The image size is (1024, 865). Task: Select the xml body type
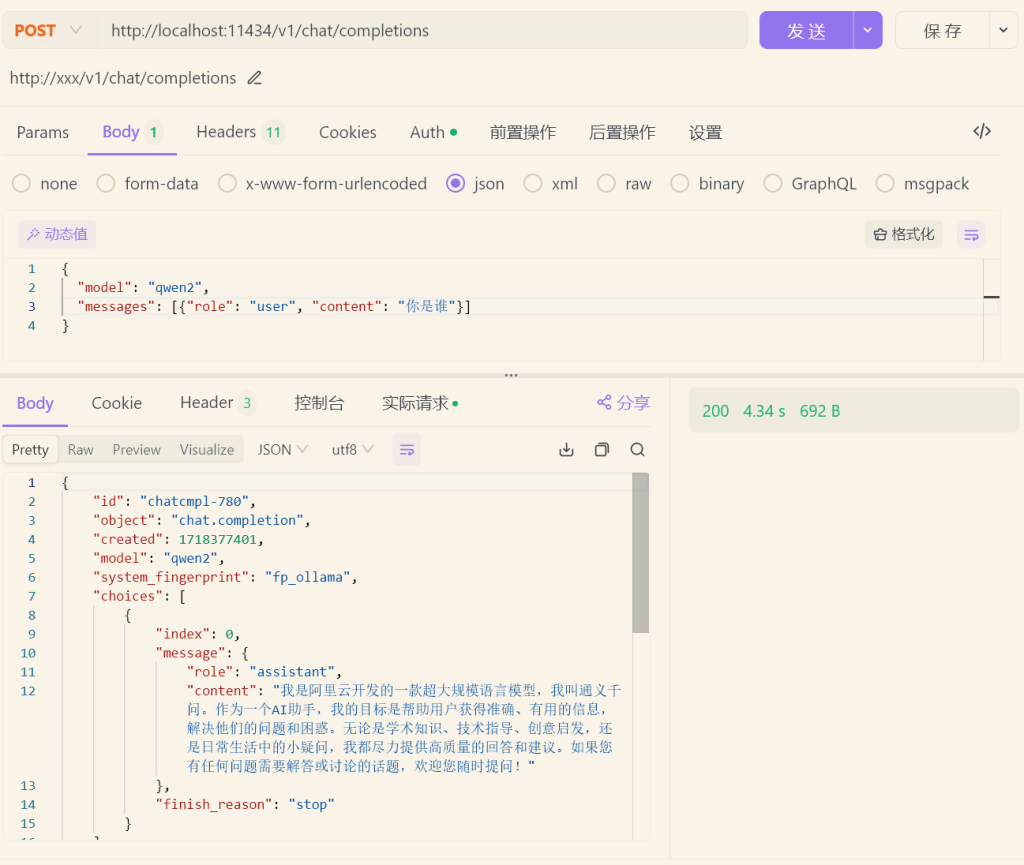551,183
